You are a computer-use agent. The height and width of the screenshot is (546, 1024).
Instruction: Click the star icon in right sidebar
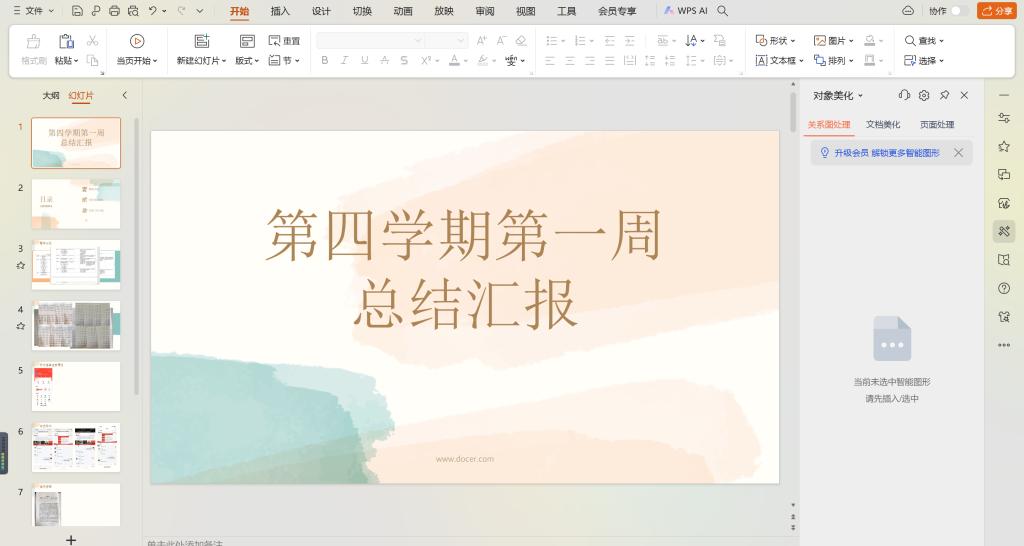(x=1004, y=146)
